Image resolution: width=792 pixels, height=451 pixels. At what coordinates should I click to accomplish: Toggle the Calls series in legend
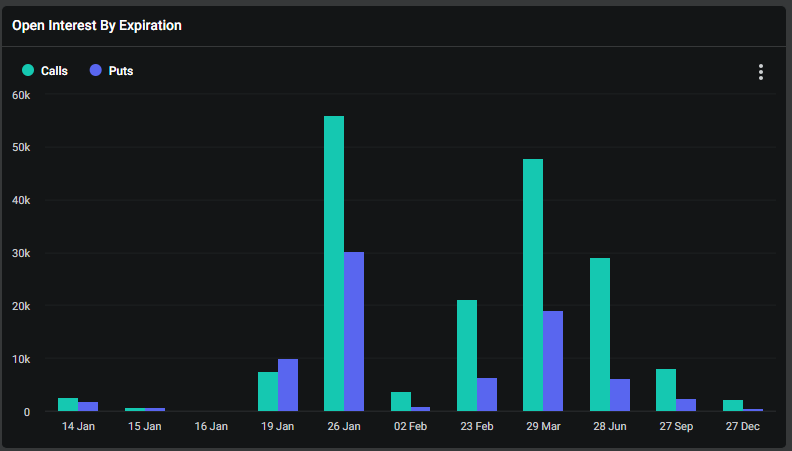tap(45, 71)
